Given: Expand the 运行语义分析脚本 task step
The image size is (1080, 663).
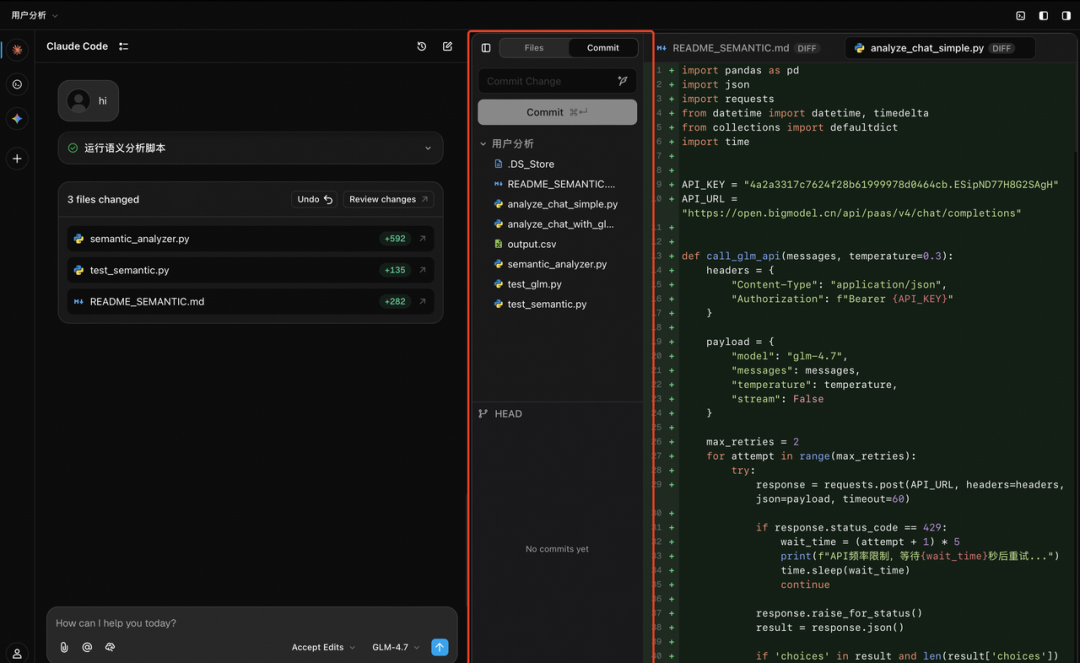Looking at the screenshot, I should tap(250, 148).
